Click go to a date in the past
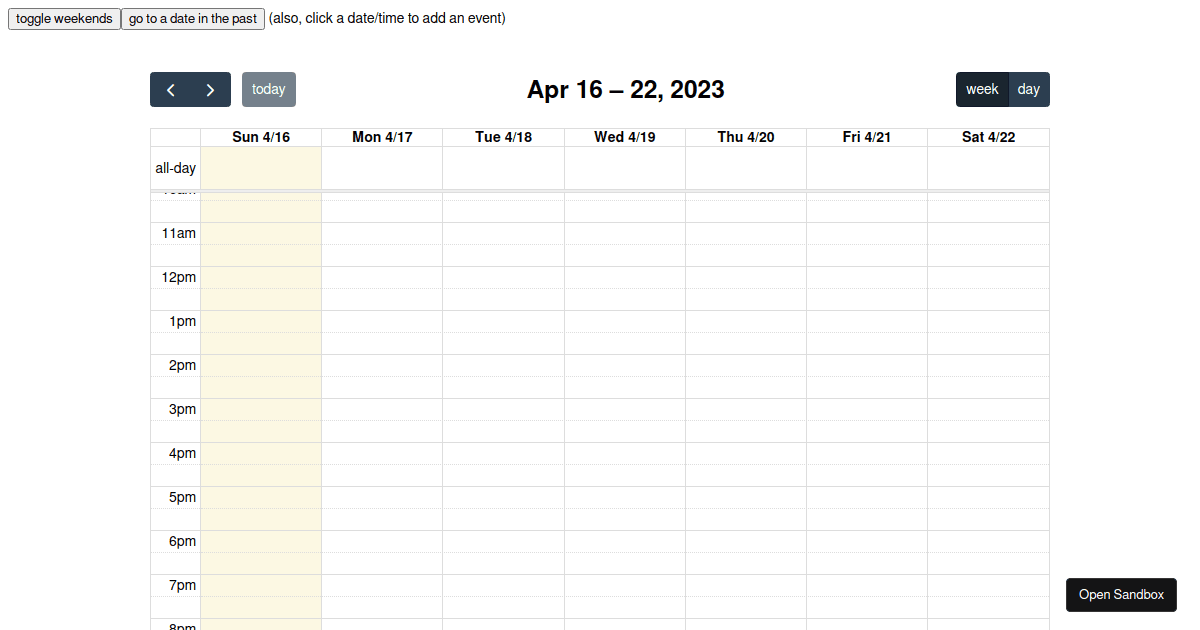The width and height of the screenshot is (1200, 630). [x=193, y=18]
